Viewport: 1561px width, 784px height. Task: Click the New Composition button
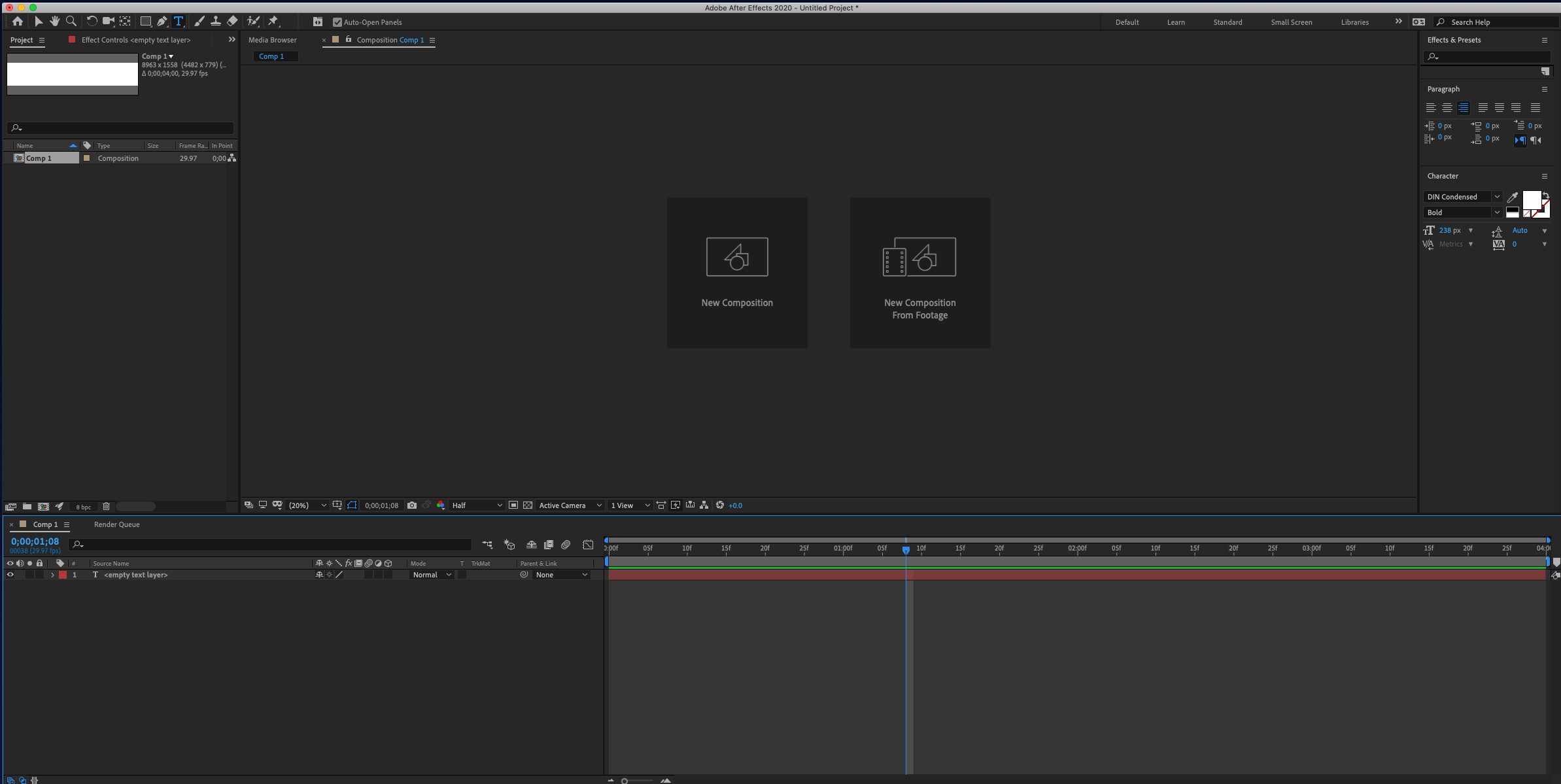tap(737, 273)
